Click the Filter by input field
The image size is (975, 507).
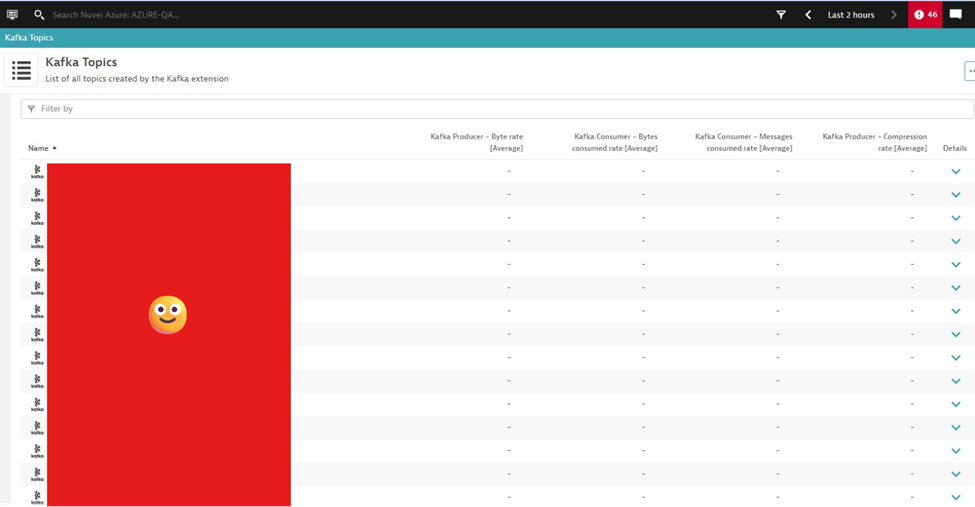click(500, 108)
